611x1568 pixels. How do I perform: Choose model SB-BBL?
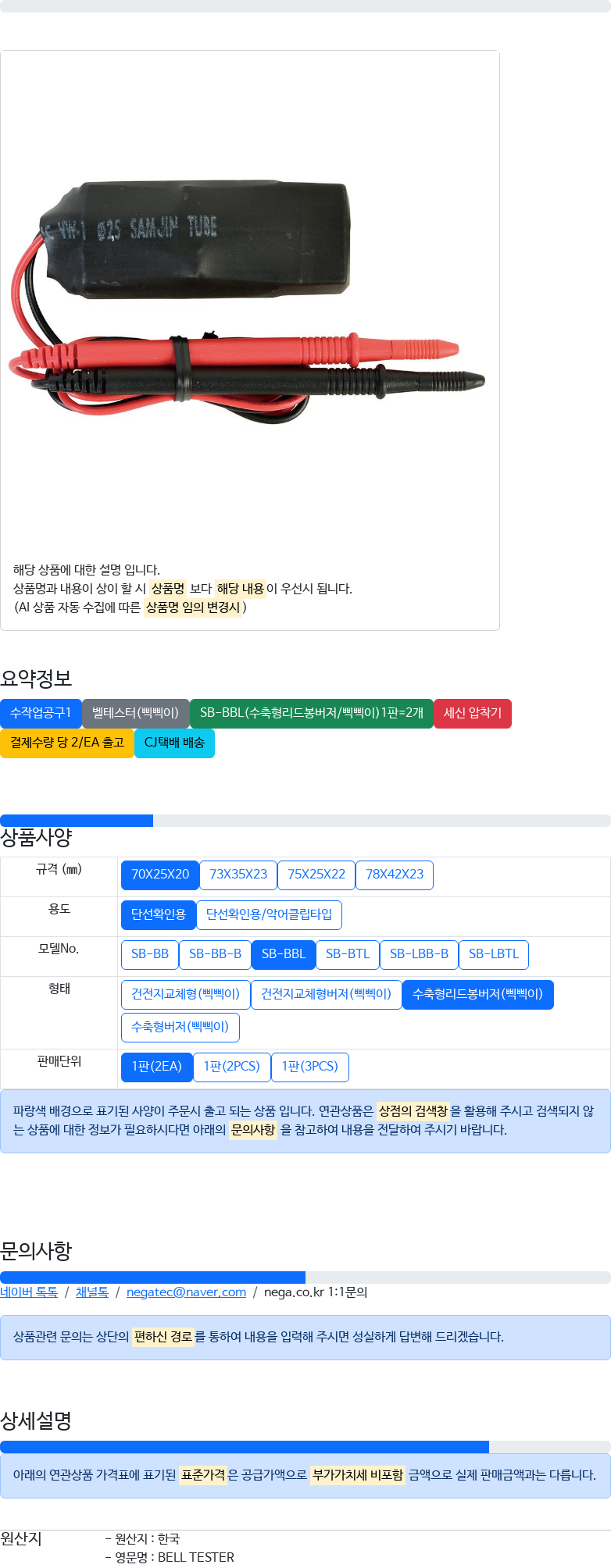(x=284, y=954)
